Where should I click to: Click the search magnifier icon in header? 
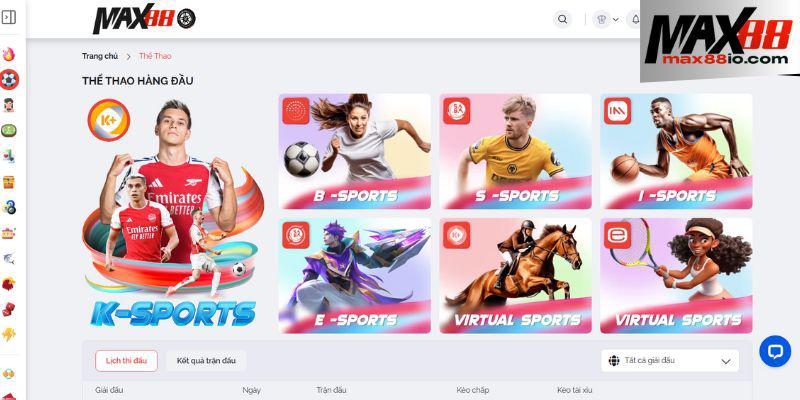[x=562, y=19]
